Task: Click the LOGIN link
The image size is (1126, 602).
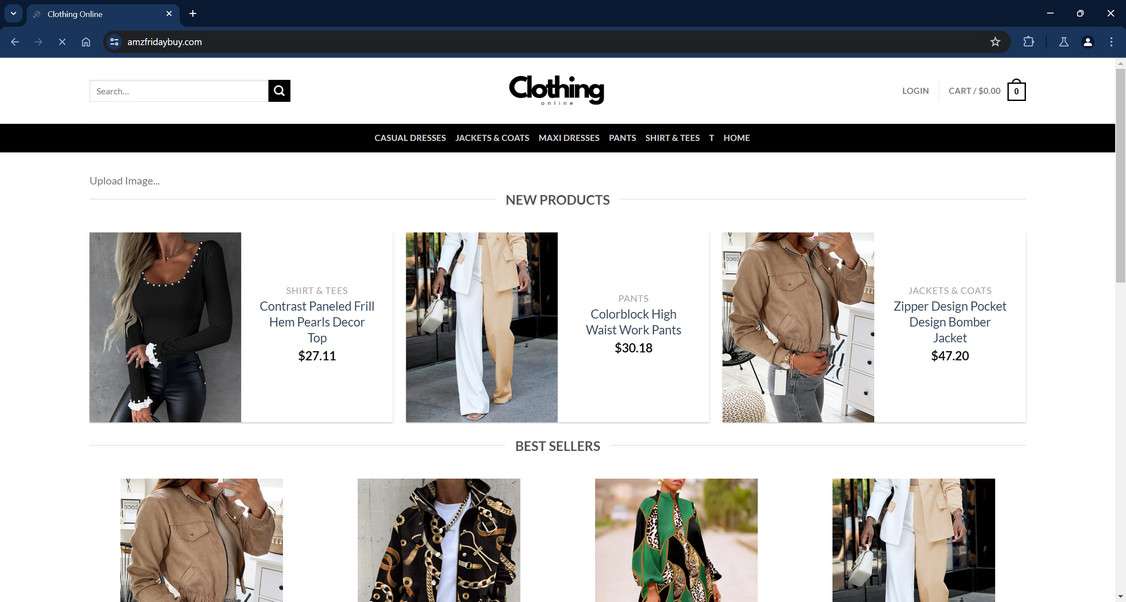Action: tap(916, 91)
